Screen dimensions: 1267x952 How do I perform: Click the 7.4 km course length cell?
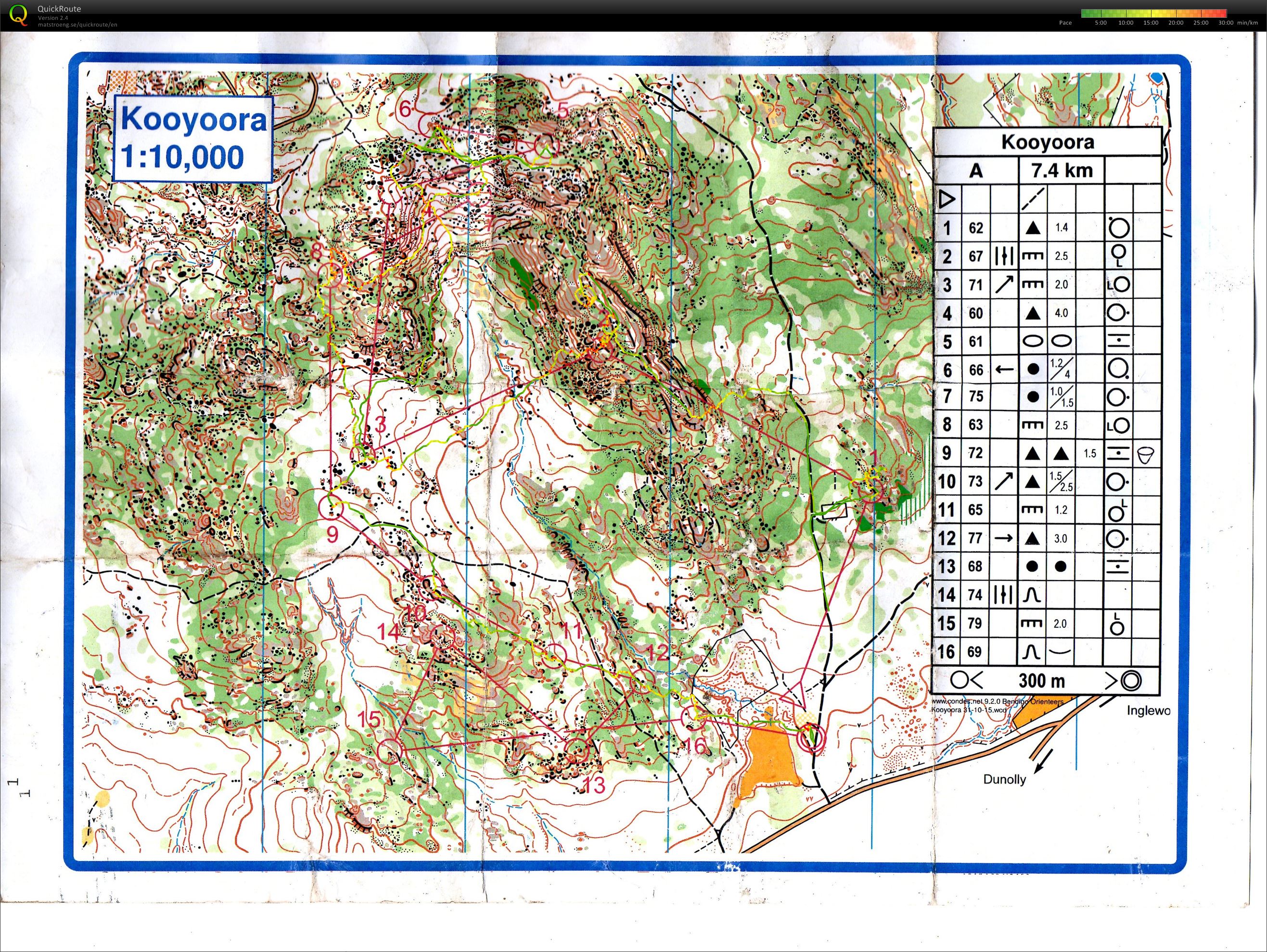(x=1062, y=171)
